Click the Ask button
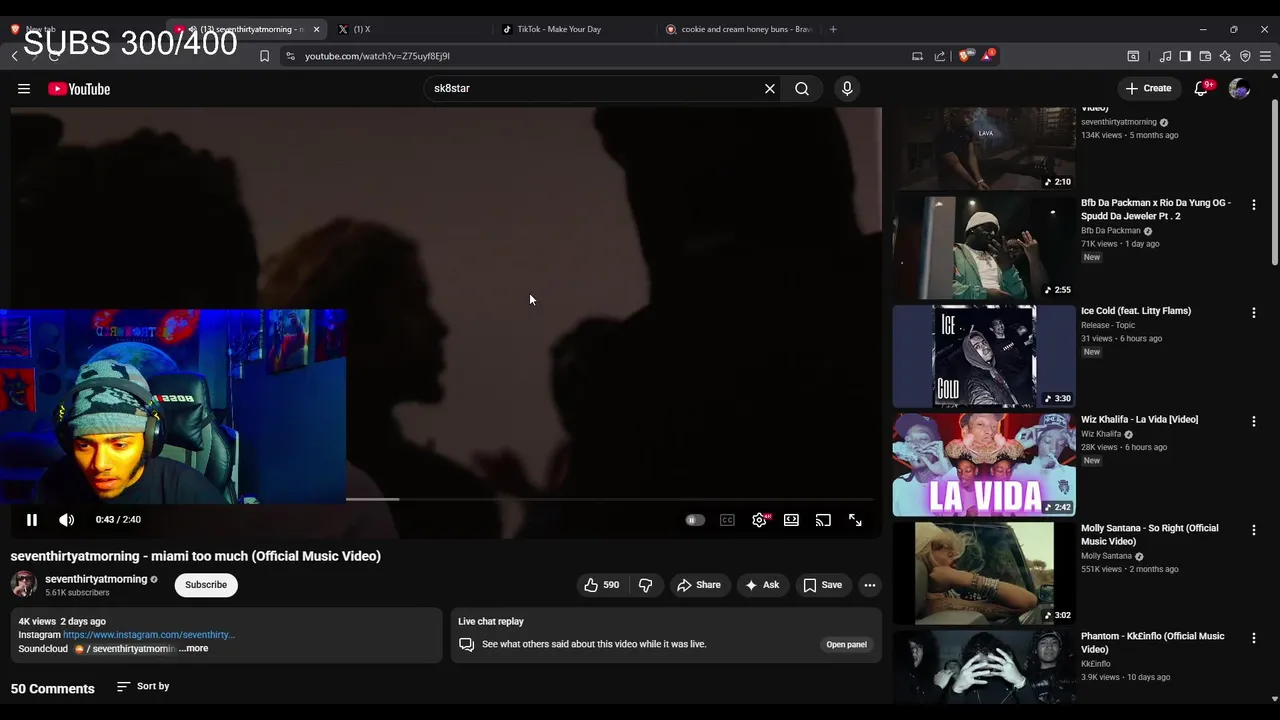The height and width of the screenshot is (720, 1280). pos(761,585)
